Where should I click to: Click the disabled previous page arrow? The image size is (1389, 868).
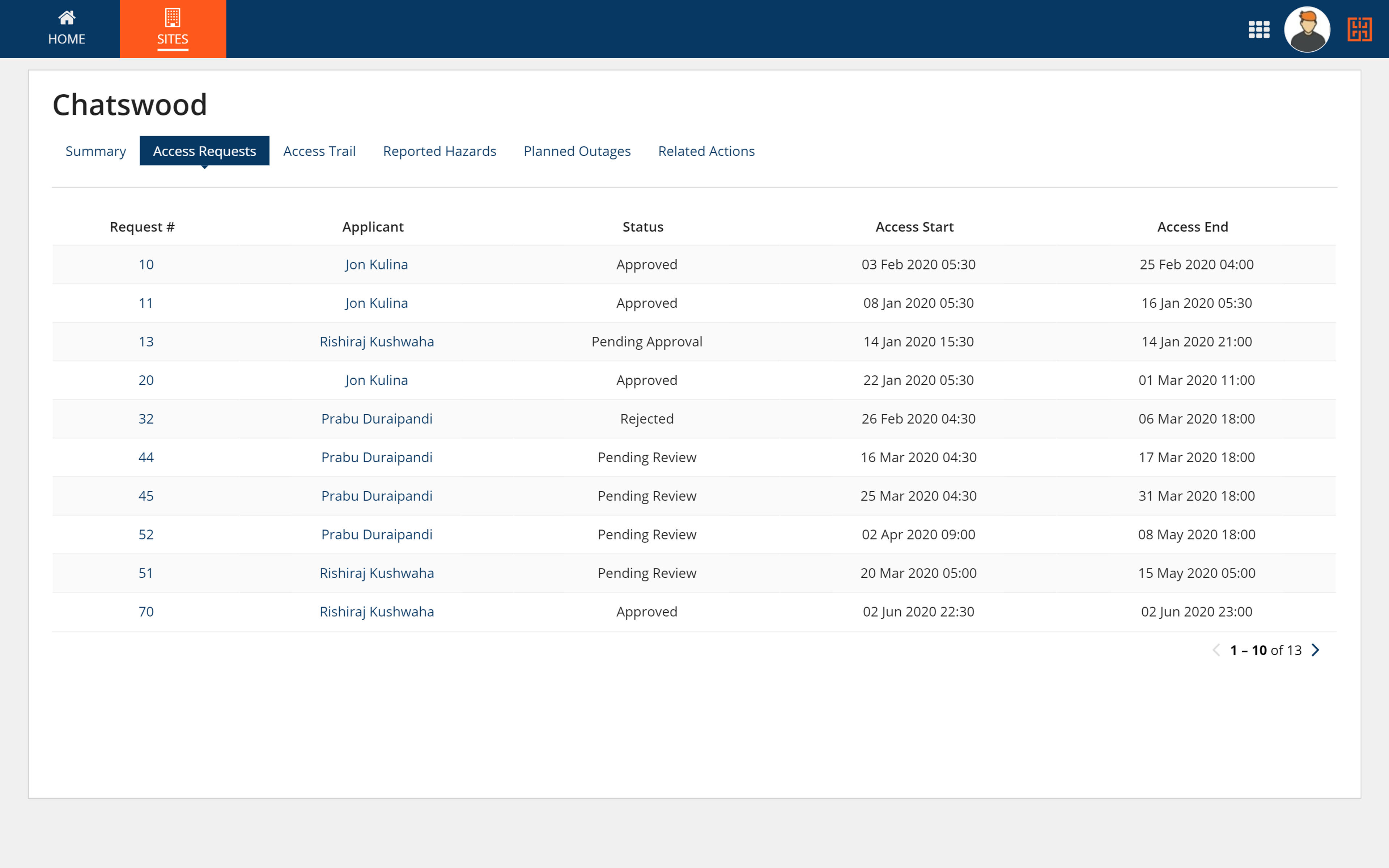pyautogui.click(x=1216, y=650)
